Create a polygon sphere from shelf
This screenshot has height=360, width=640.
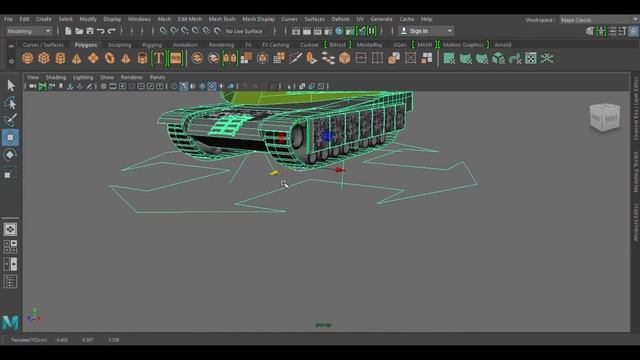[28, 58]
